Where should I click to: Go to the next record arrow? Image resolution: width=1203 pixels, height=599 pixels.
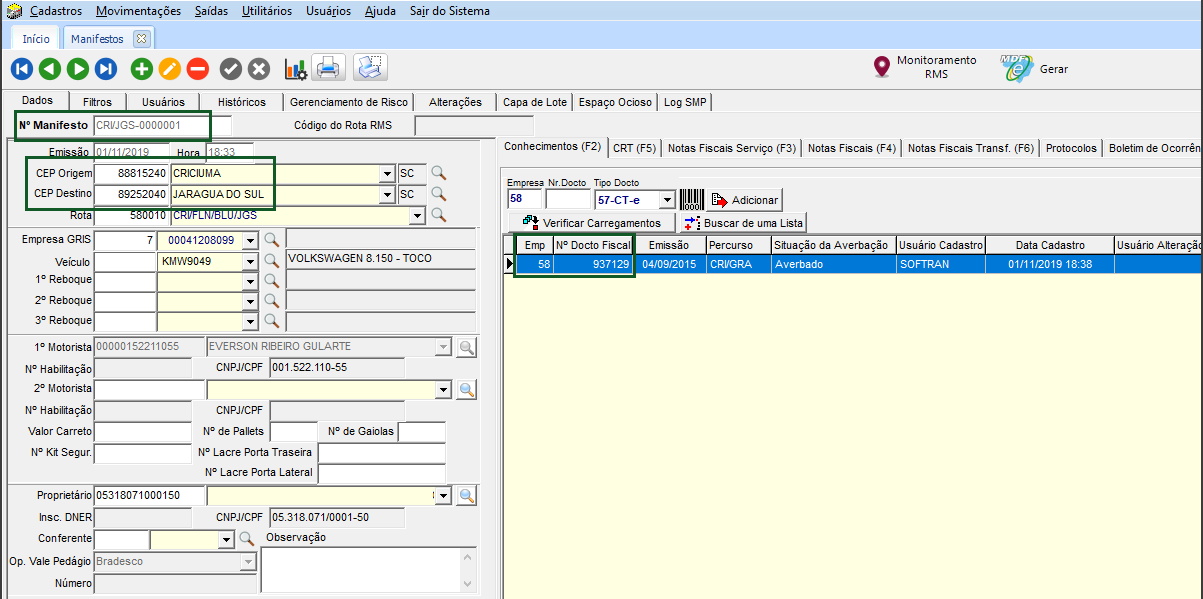click(x=78, y=69)
